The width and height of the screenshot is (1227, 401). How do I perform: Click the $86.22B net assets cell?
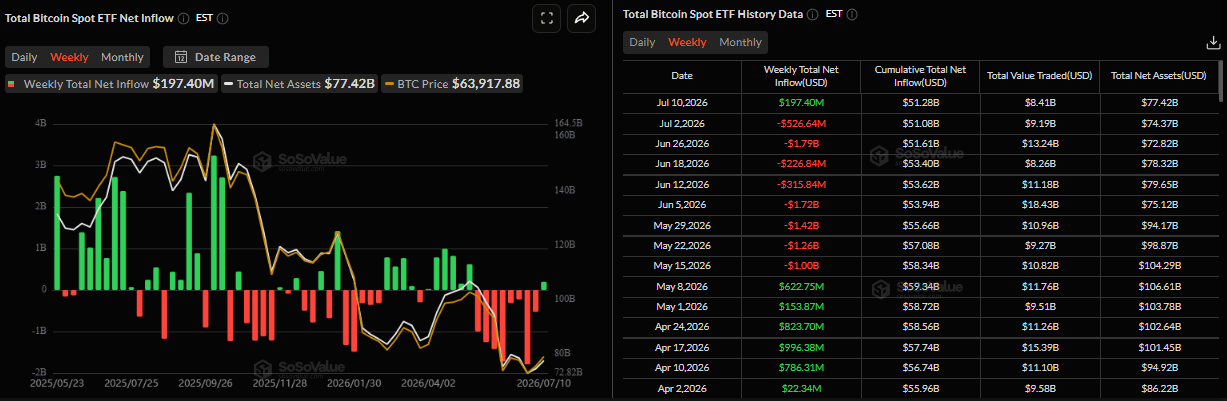coord(1157,387)
